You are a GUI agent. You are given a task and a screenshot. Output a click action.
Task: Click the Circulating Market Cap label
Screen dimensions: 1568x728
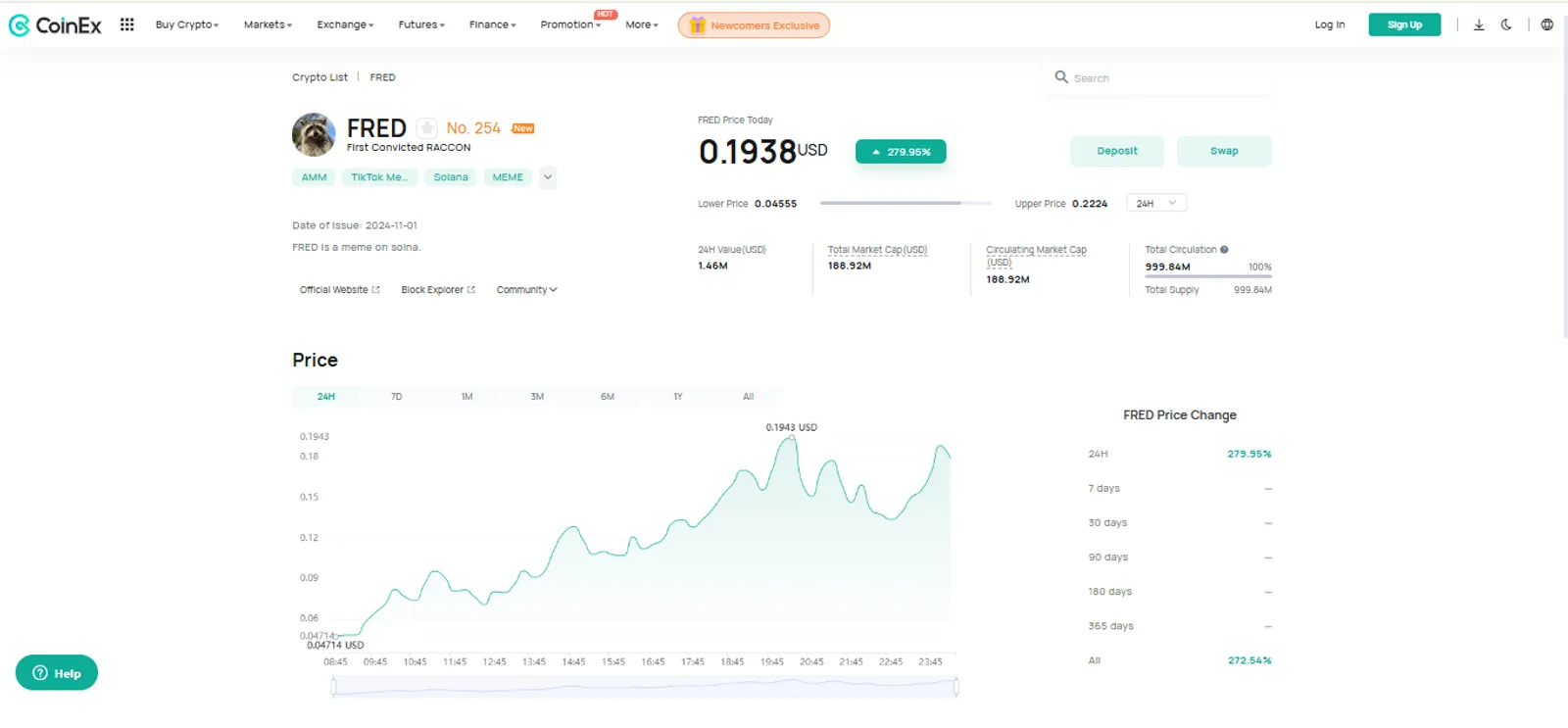(x=1036, y=256)
